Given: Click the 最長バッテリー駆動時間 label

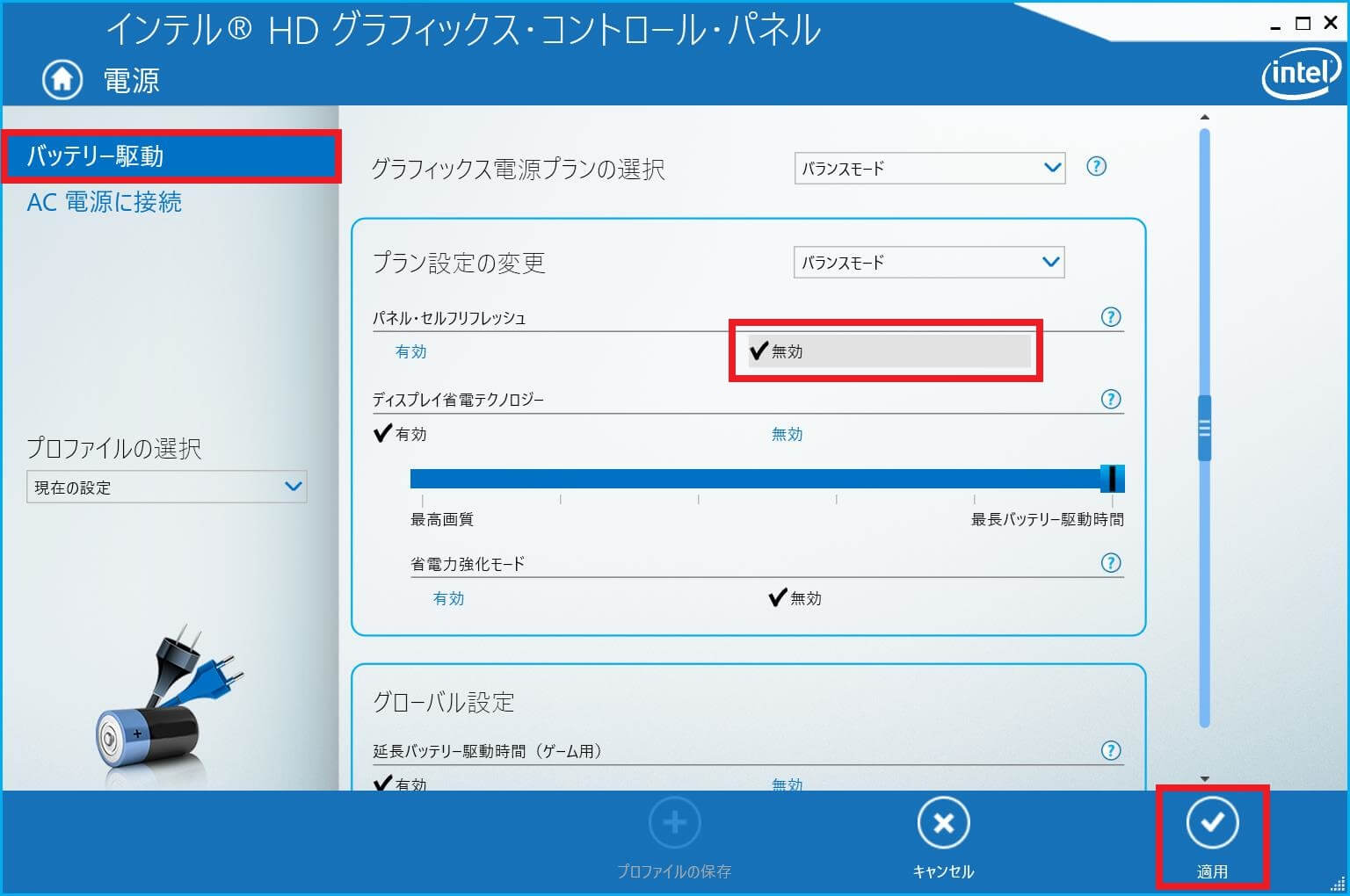Looking at the screenshot, I should 1047,519.
